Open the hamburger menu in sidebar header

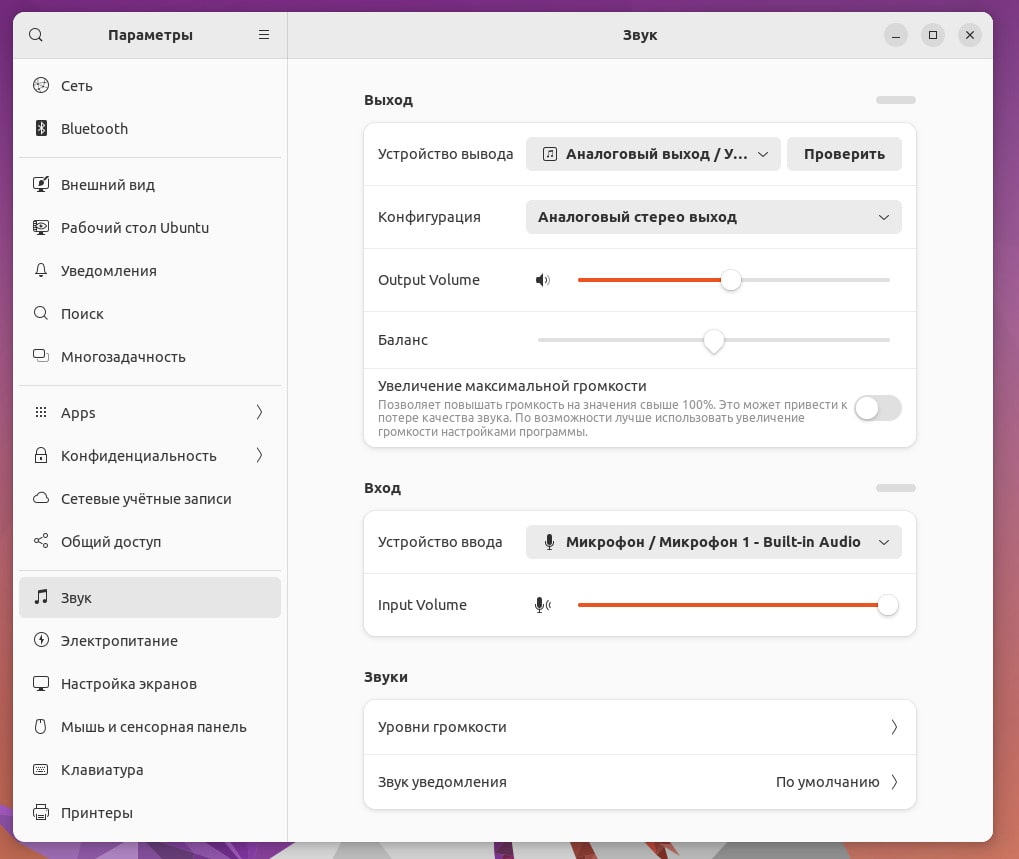tap(264, 35)
